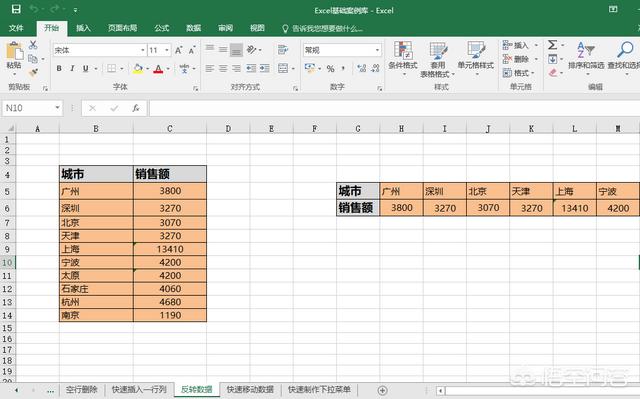The image size is (640, 399).
Task: Open the 文件 File menu
Action: pos(16,28)
